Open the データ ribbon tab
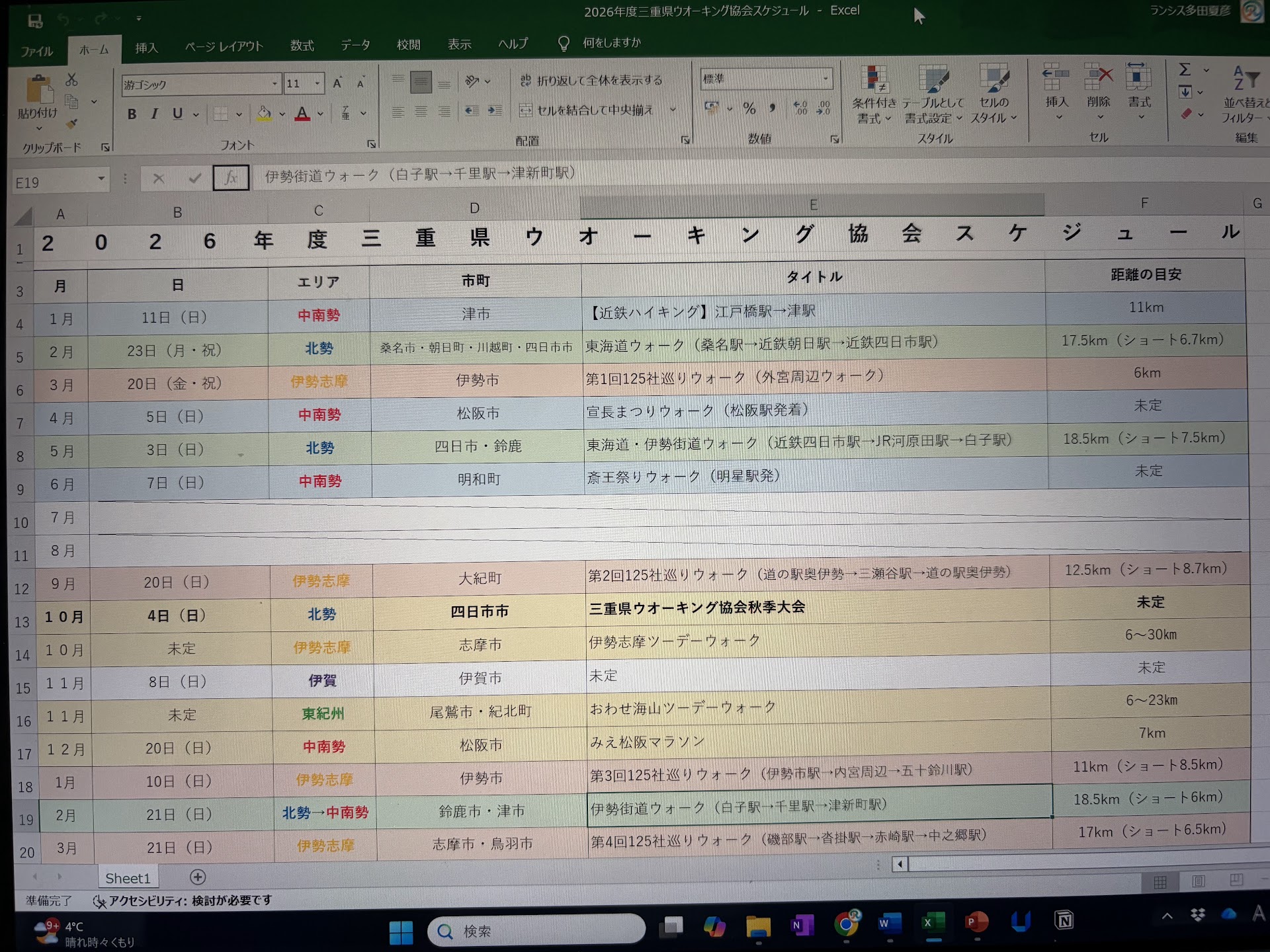1270x952 pixels. tap(355, 45)
